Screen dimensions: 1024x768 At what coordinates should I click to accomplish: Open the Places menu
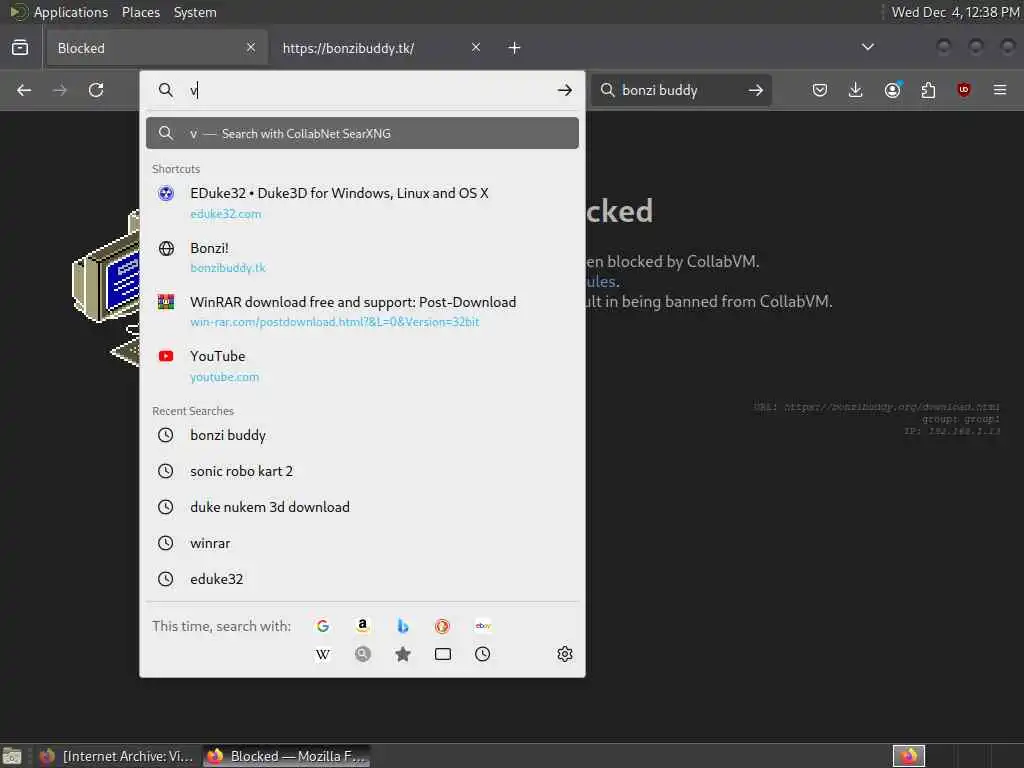[x=140, y=12]
